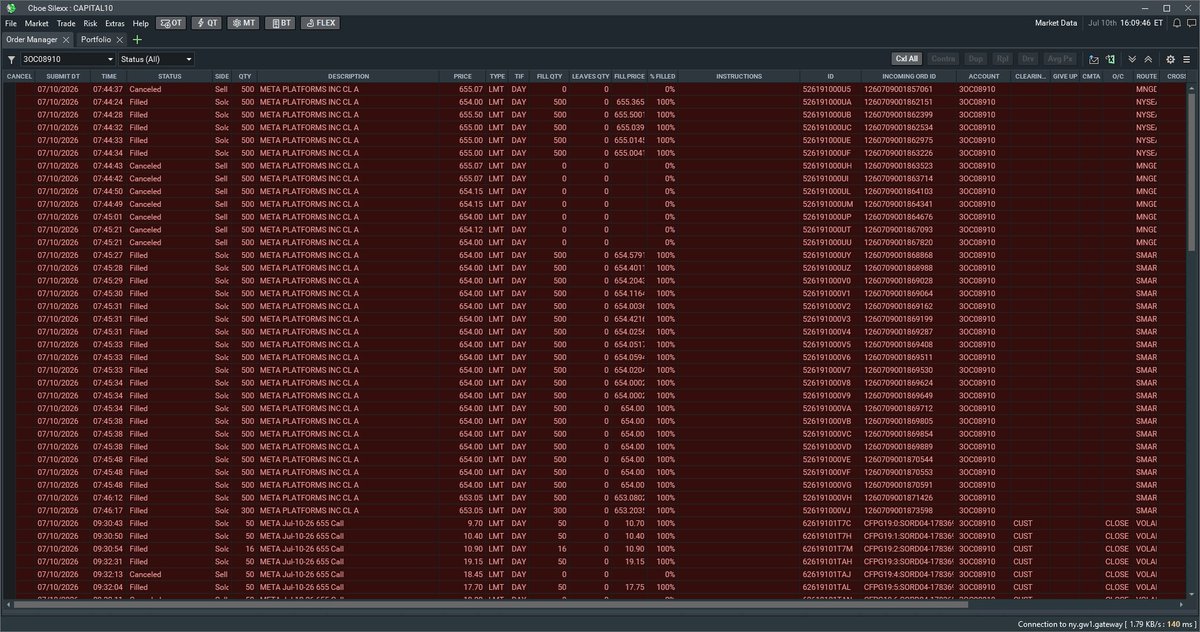Sort by the PRICE column header
The image size is (1200, 632).
(x=462, y=76)
